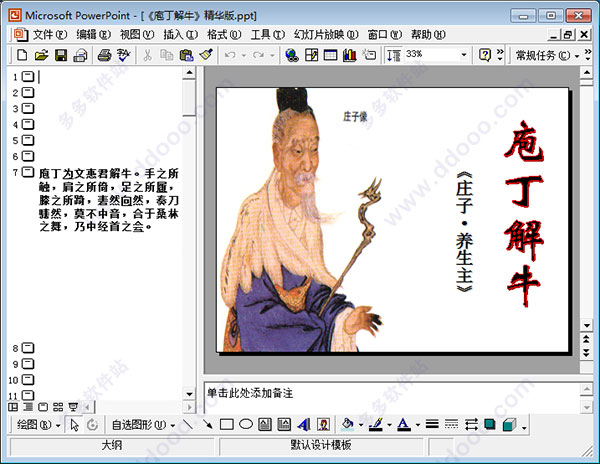Insert a hyperlink with globe icon
This screenshot has width=600, height=464.
[292, 55]
